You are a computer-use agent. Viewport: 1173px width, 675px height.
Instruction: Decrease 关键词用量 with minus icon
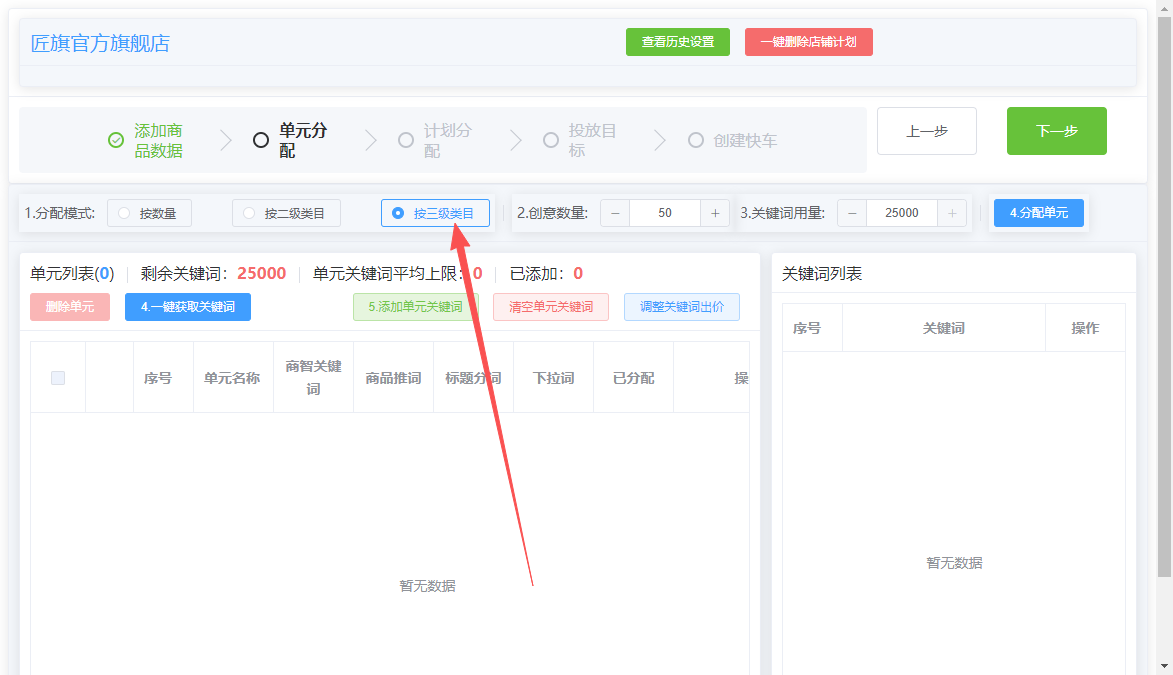click(852, 213)
